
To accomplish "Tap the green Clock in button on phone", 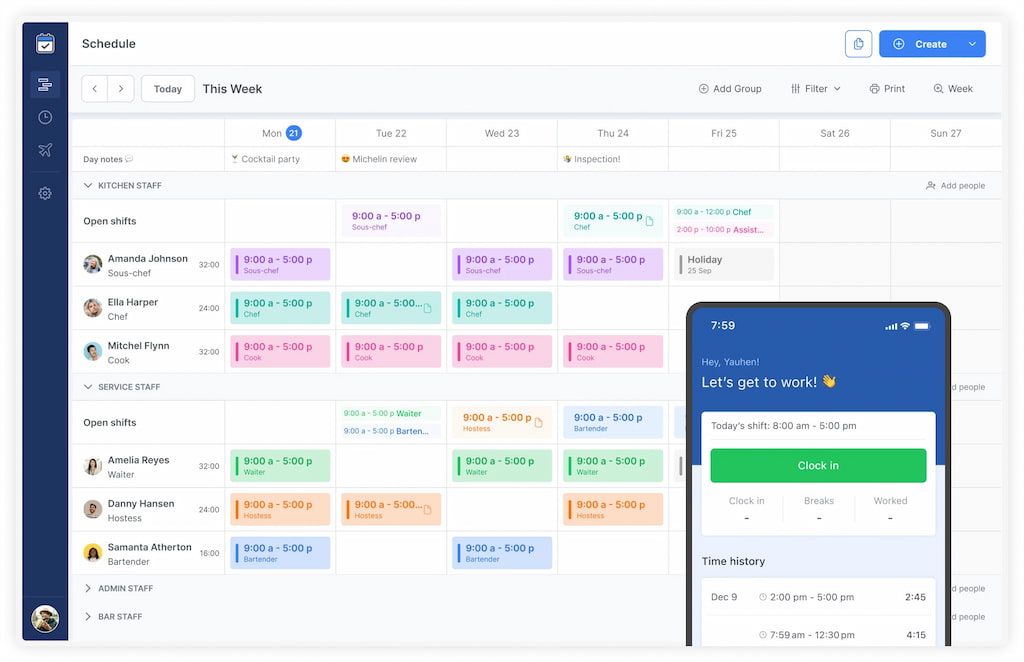I will [x=818, y=465].
